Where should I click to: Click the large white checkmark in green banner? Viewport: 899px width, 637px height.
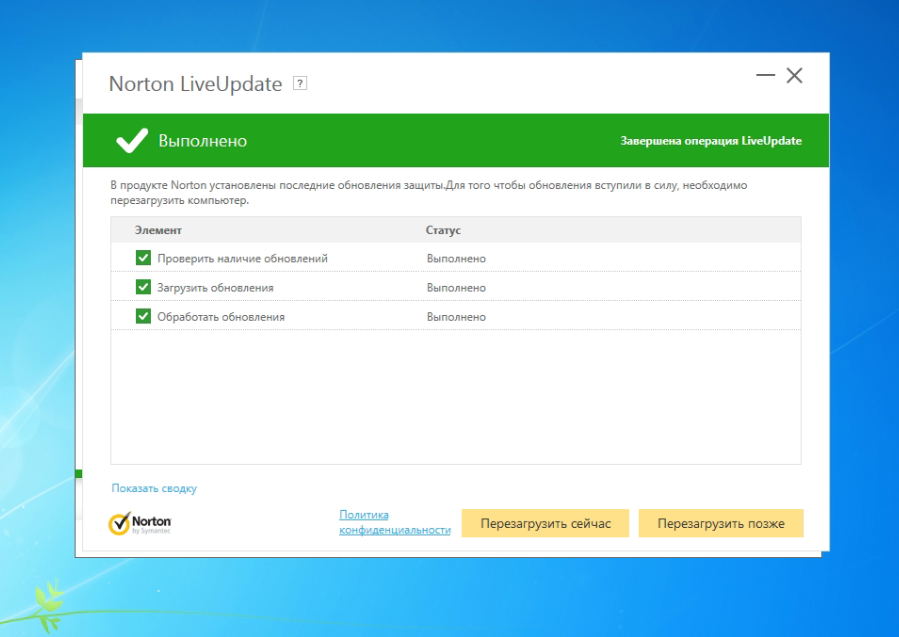131,141
